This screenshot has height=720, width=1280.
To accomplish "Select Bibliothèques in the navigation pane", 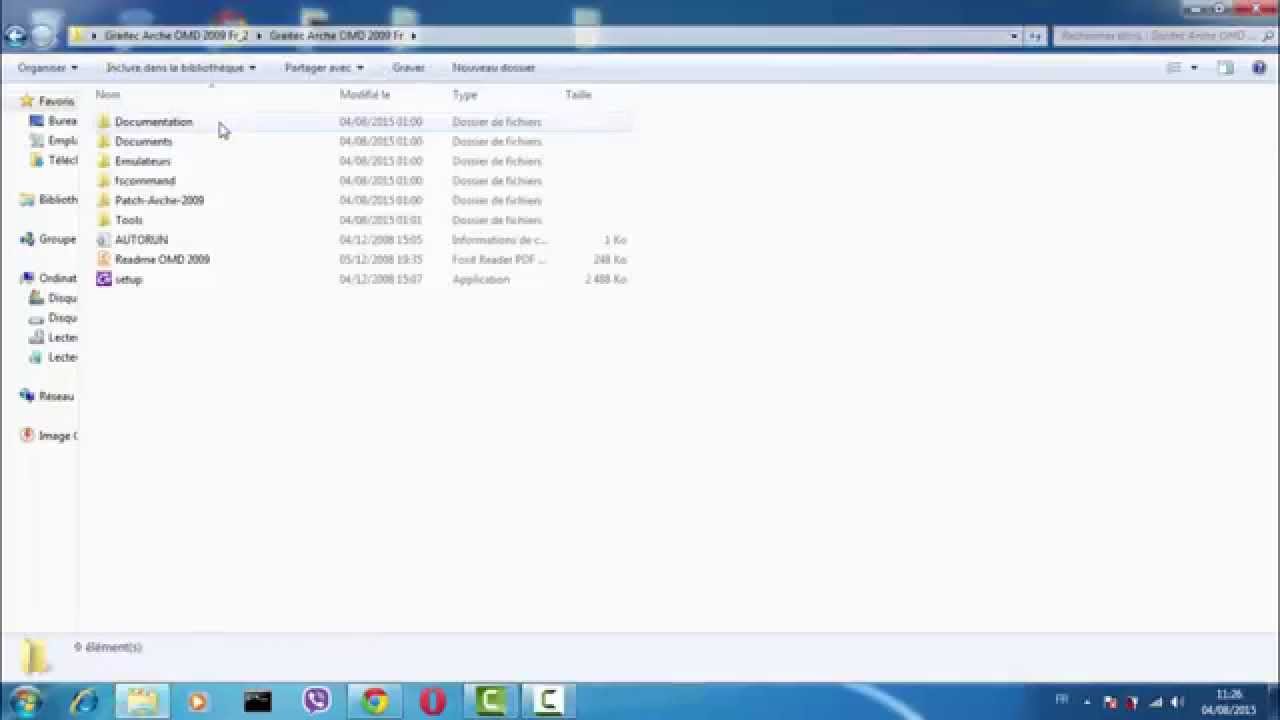I will 49,200.
